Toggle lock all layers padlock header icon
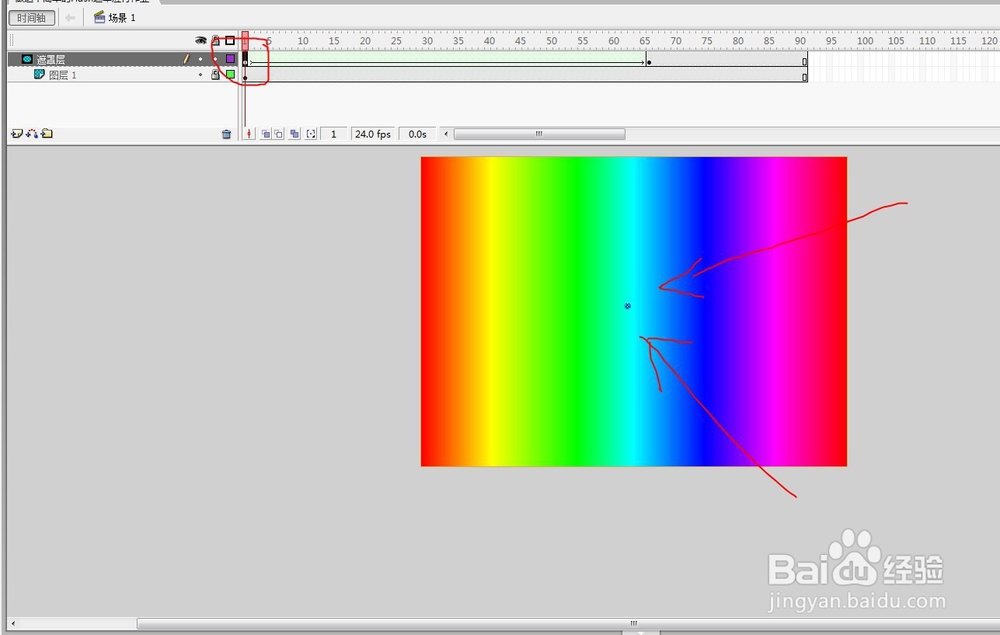Viewport: 1000px width, 635px height. coord(216,41)
